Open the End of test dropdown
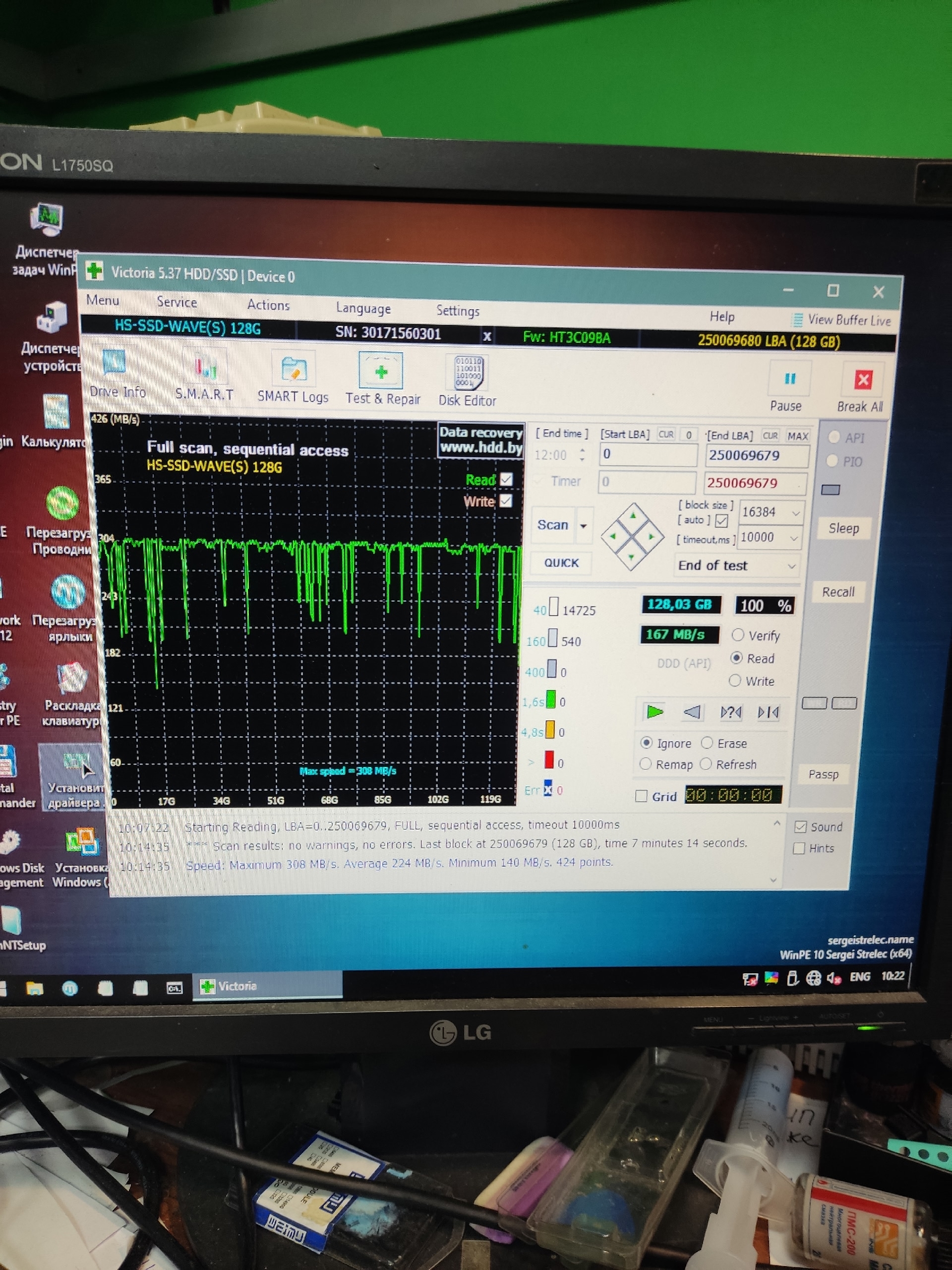 [x=791, y=566]
